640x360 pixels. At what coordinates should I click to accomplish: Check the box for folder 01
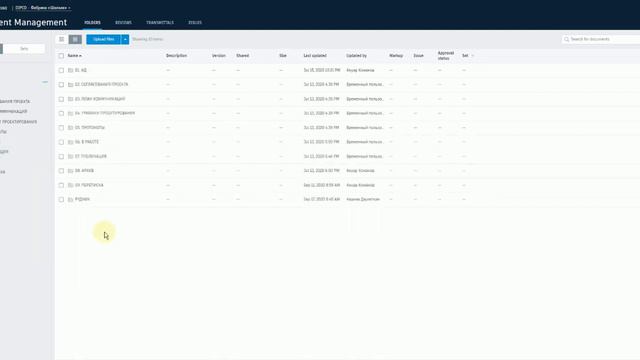61,70
